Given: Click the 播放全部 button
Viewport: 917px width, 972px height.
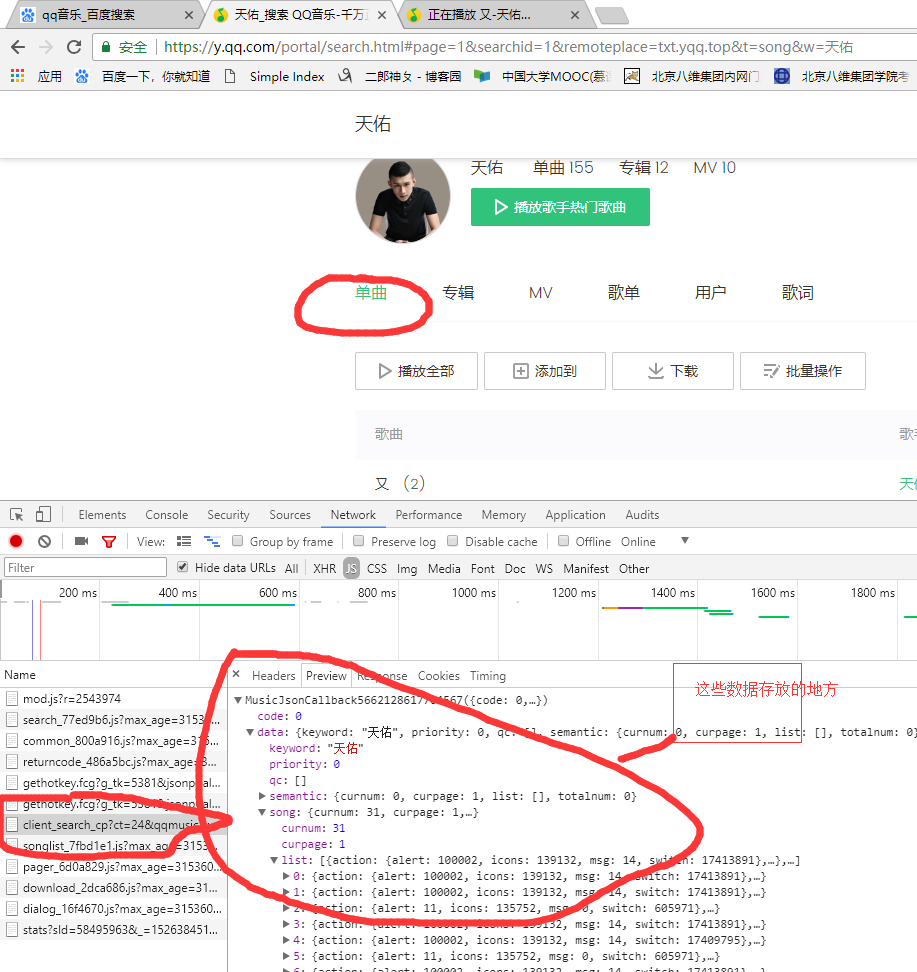Looking at the screenshot, I should pyautogui.click(x=416, y=371).
